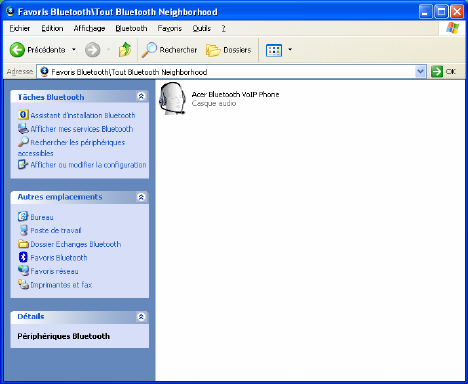Click Rechercher les périphériques accessibles link
This screenshot has width=468, height=384.
(x=72, y=148)
